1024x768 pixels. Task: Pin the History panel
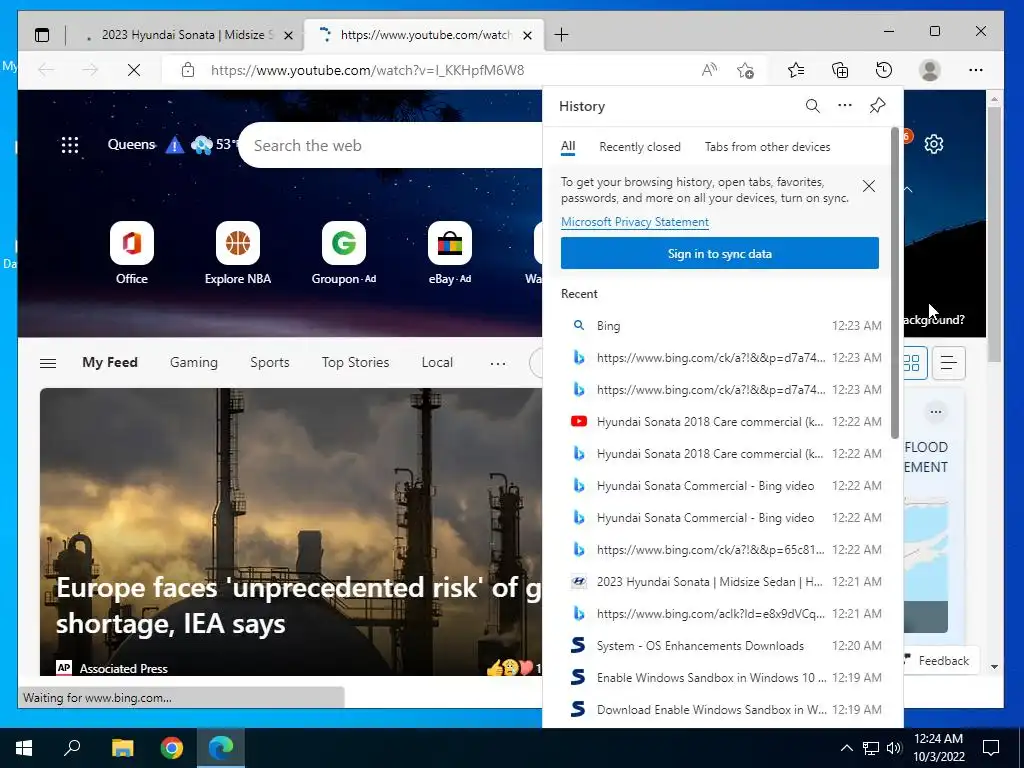(877, 106)
